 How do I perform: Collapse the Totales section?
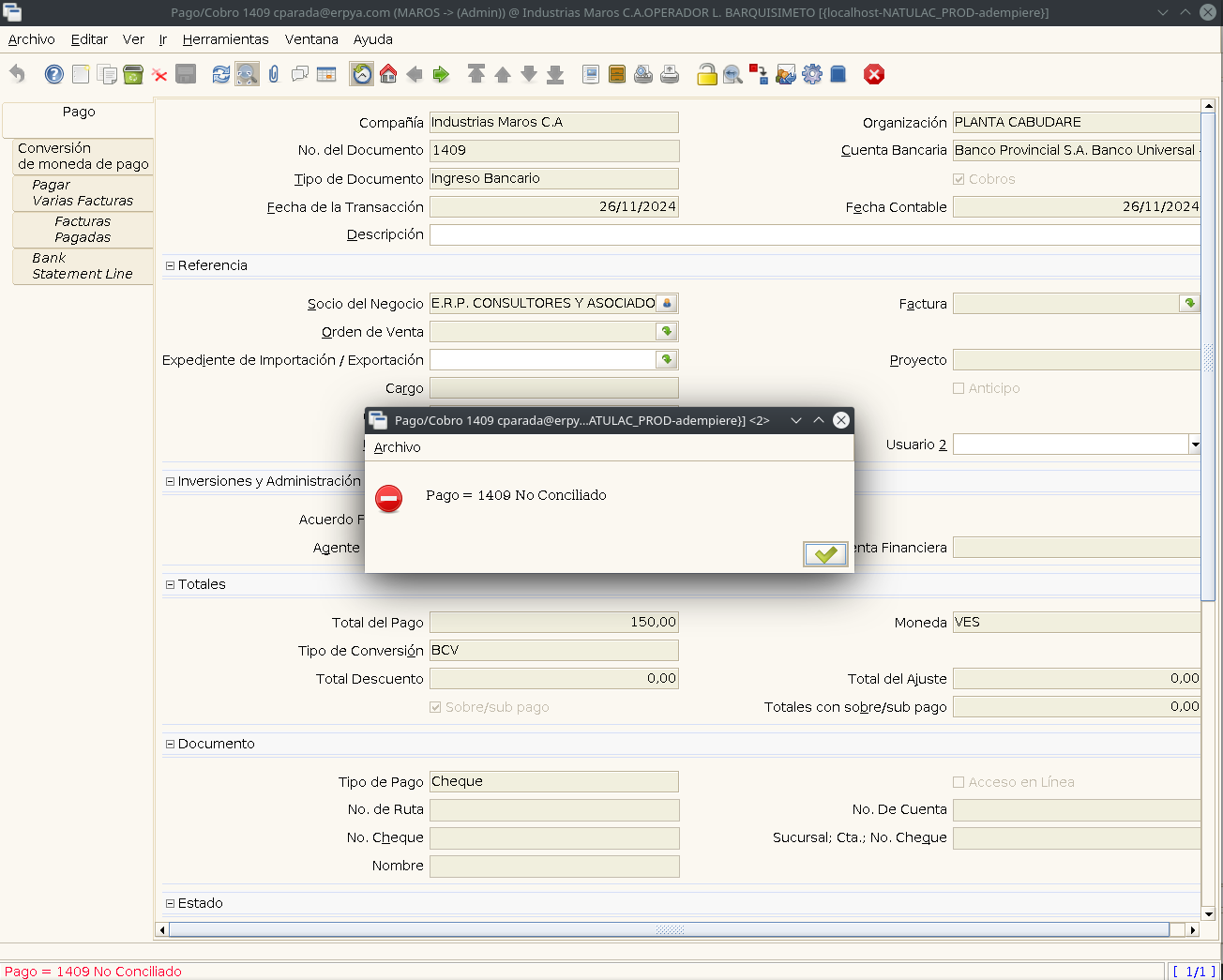(171, 584)
